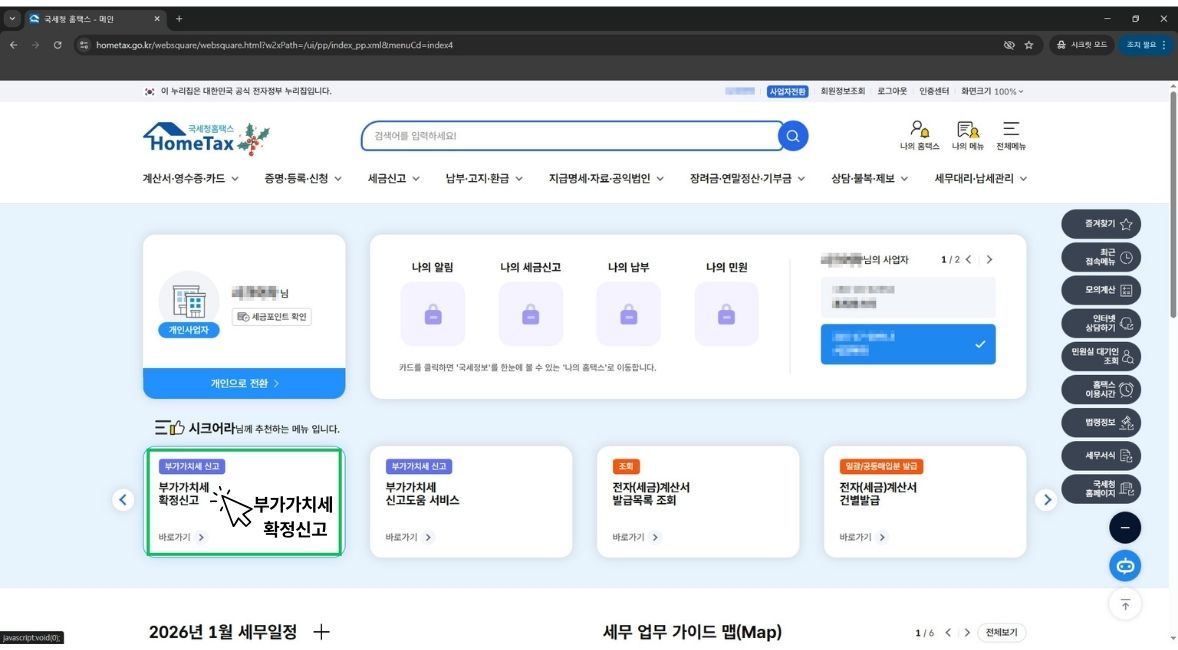The image size is (1178, 650).
Task: Open 나의 메뉴 icon
Action: tap(968, 135)
